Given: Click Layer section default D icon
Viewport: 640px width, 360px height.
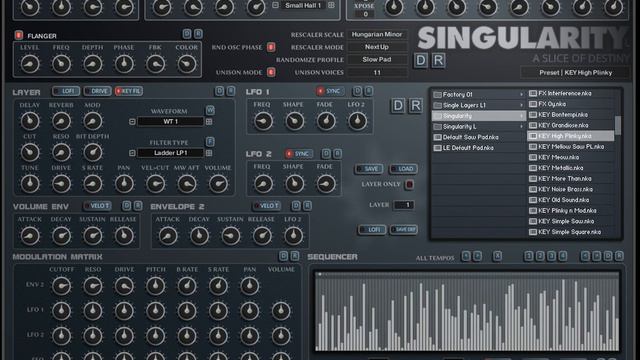Looking at the screenshot, I should (219, 91).
